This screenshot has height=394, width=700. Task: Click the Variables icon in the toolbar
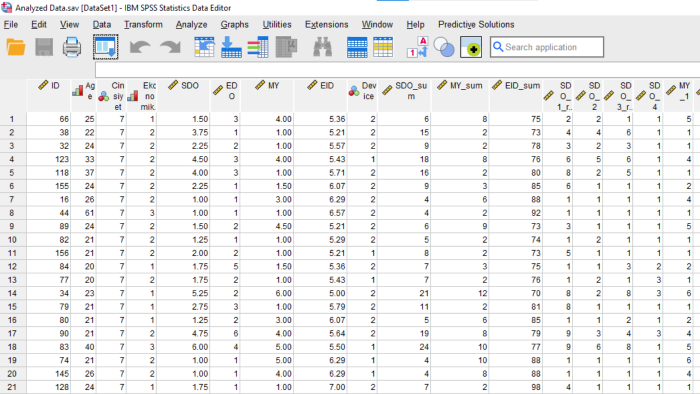pos(258,47)
